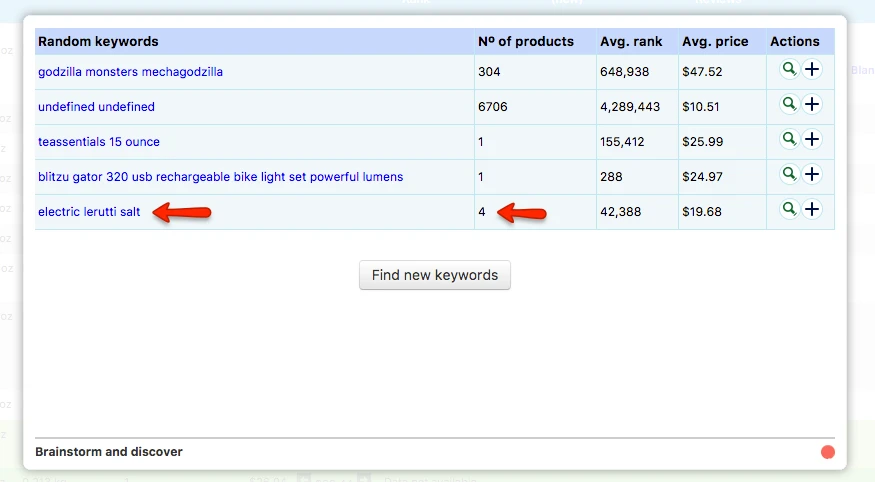Select average rank 4,289,443
Image resolution: width=875 pixels, height=482 pixels.
(630, 107)
